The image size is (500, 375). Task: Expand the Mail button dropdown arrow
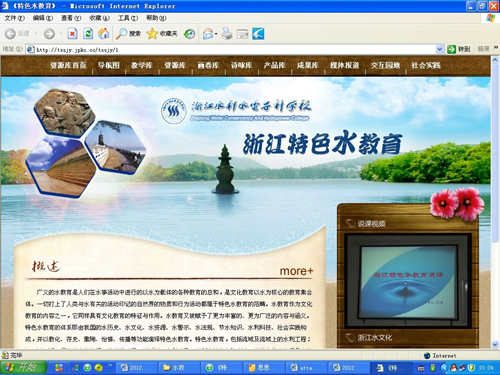pos(216,34)
